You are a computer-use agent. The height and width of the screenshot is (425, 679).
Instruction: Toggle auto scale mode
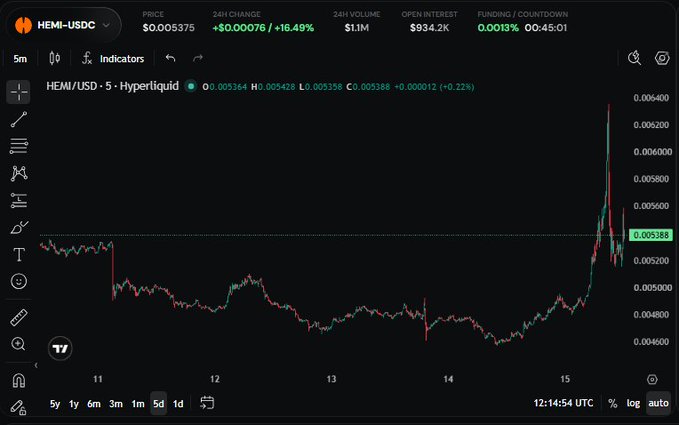point(658,403)
